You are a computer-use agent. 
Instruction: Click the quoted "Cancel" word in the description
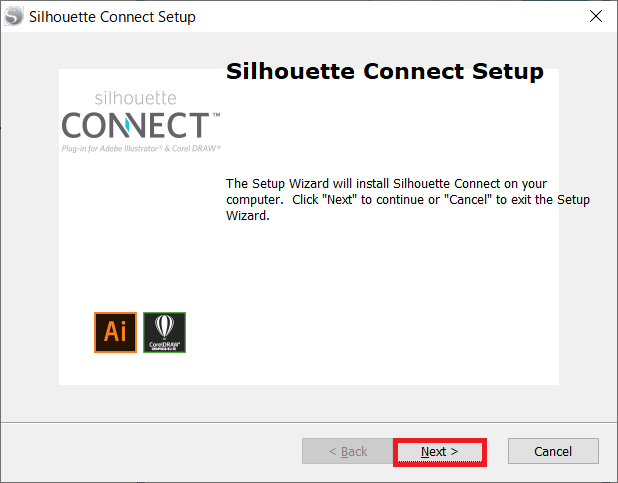click(x=468, y=200)
